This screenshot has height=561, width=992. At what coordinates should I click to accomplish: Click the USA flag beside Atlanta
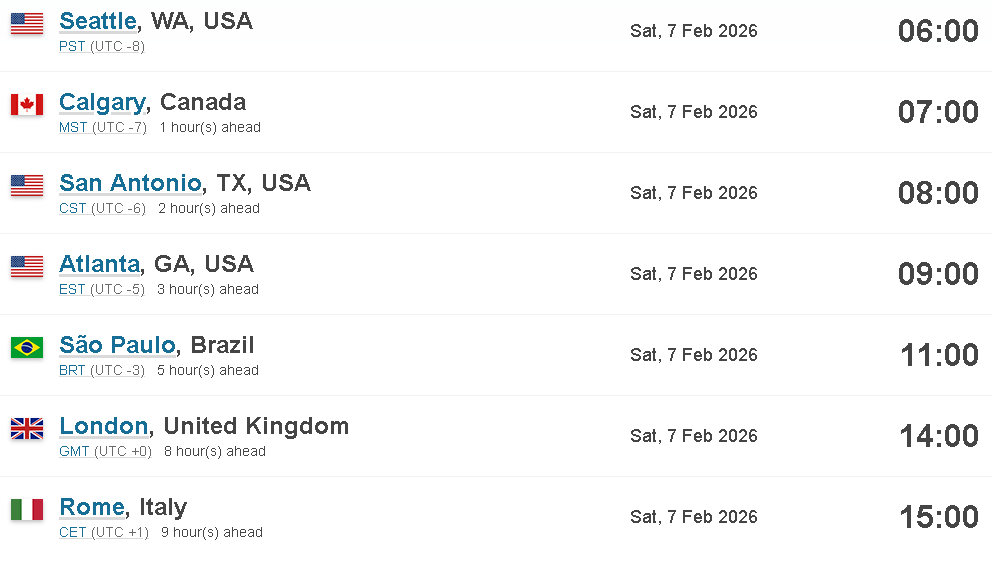point(27,266)
